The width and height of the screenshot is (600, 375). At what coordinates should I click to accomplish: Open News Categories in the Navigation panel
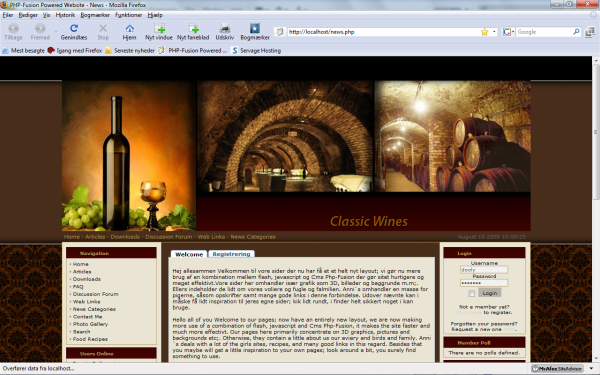tap(94, 309)
